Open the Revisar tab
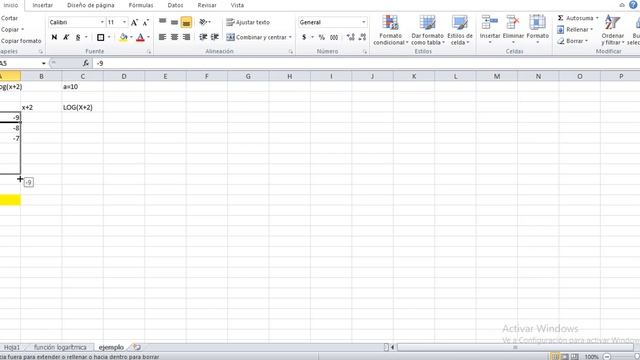 coord(207,5)
